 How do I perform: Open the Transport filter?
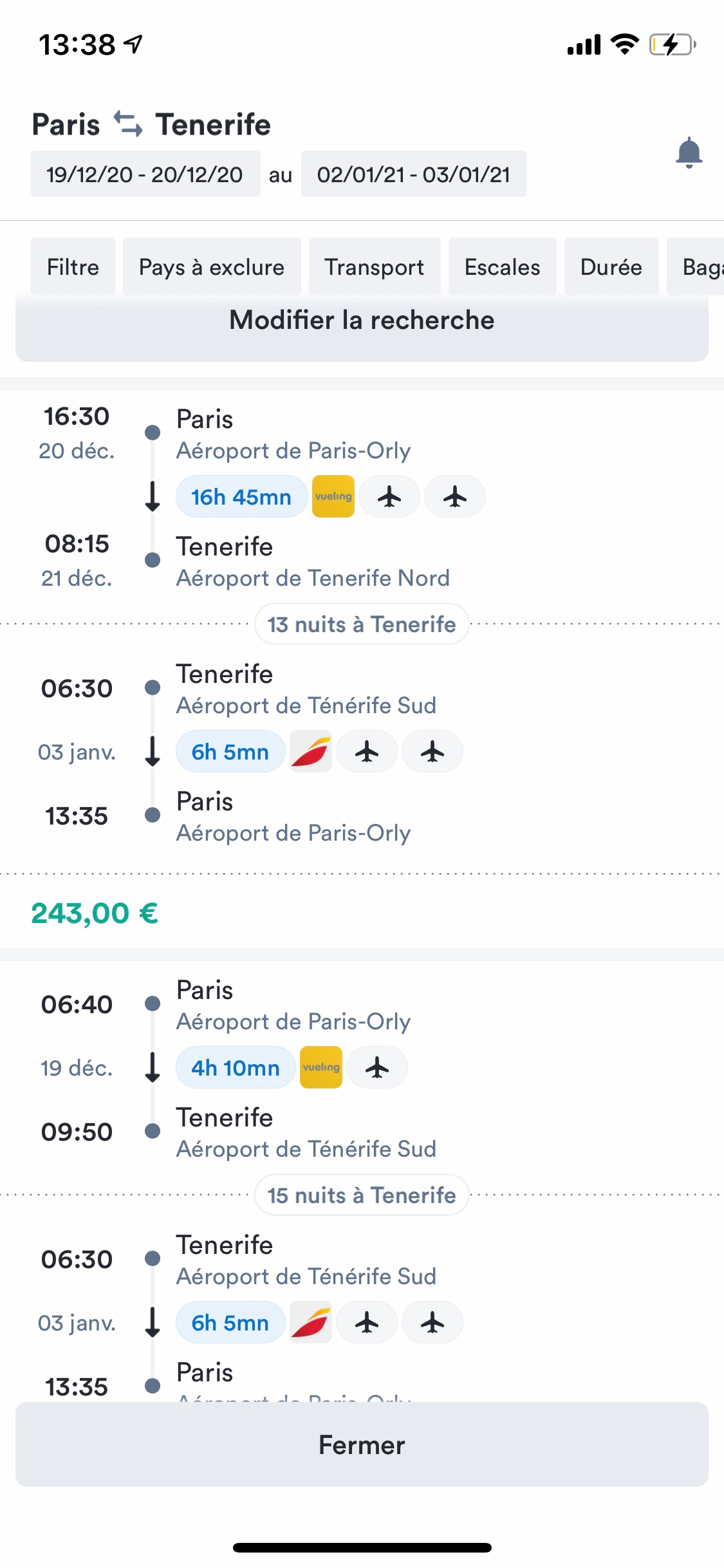pyautogui.click(x=375, y=267)
